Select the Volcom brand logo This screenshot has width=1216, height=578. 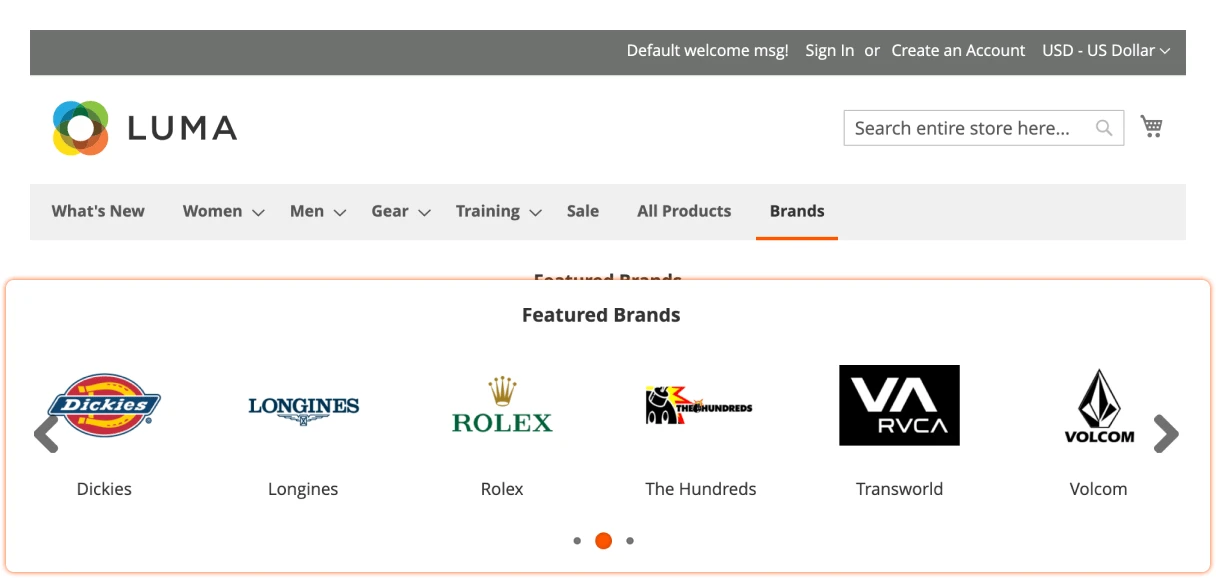point(1099,405)
